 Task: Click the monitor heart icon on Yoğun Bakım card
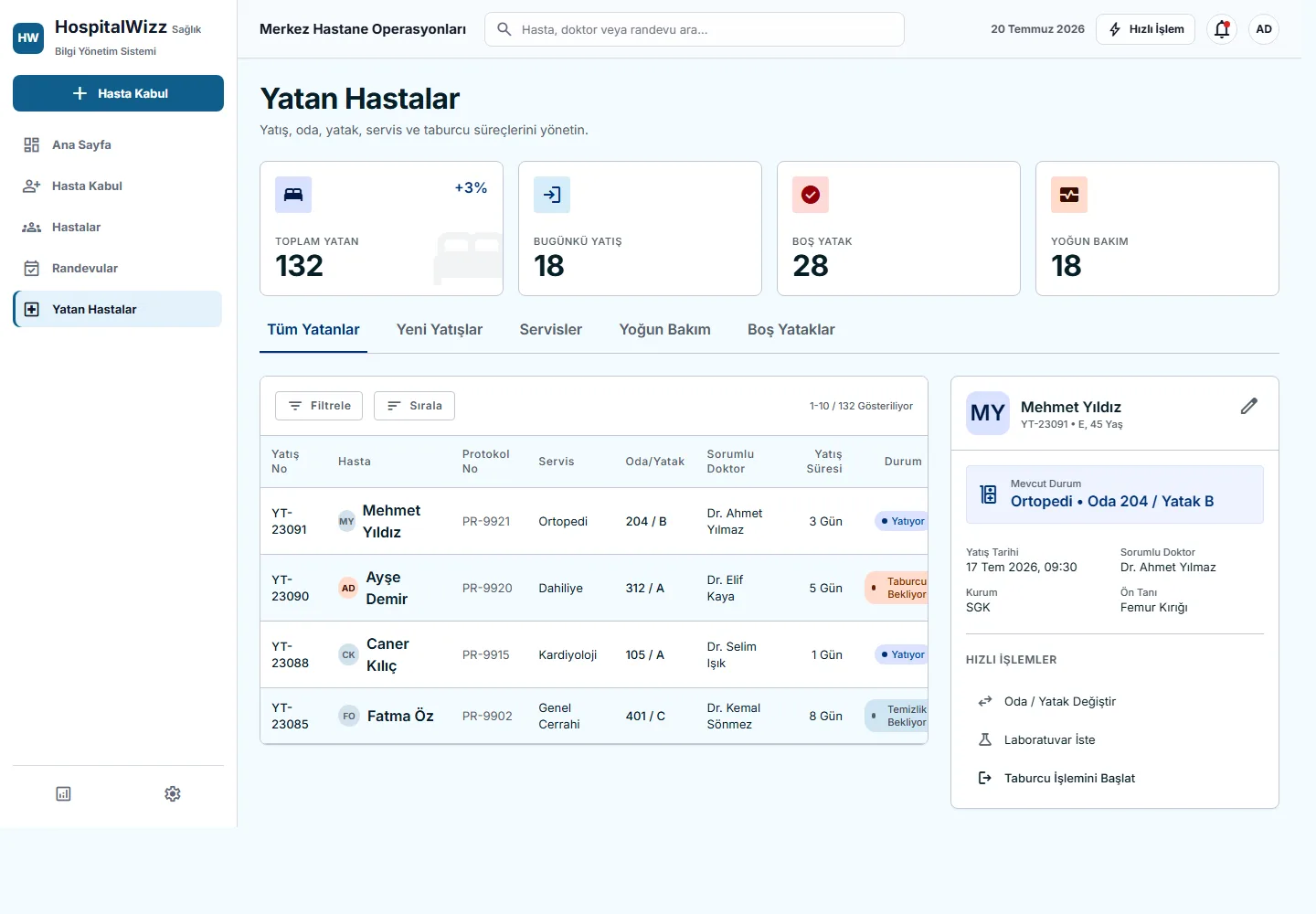pyautogui.click(x=1069, y=195)
